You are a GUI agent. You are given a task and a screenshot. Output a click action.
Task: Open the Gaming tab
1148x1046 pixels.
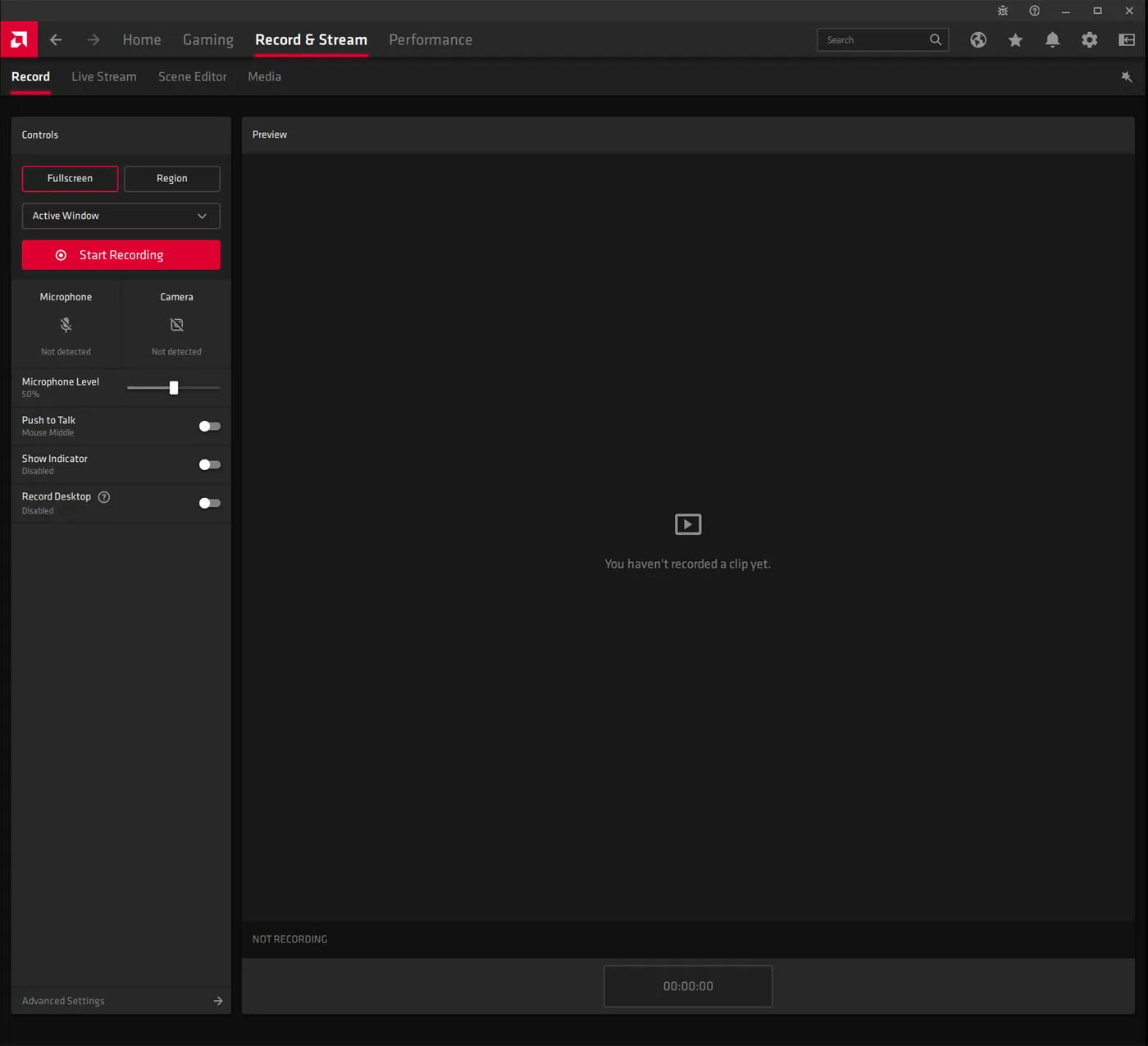[x=208, y=39]
